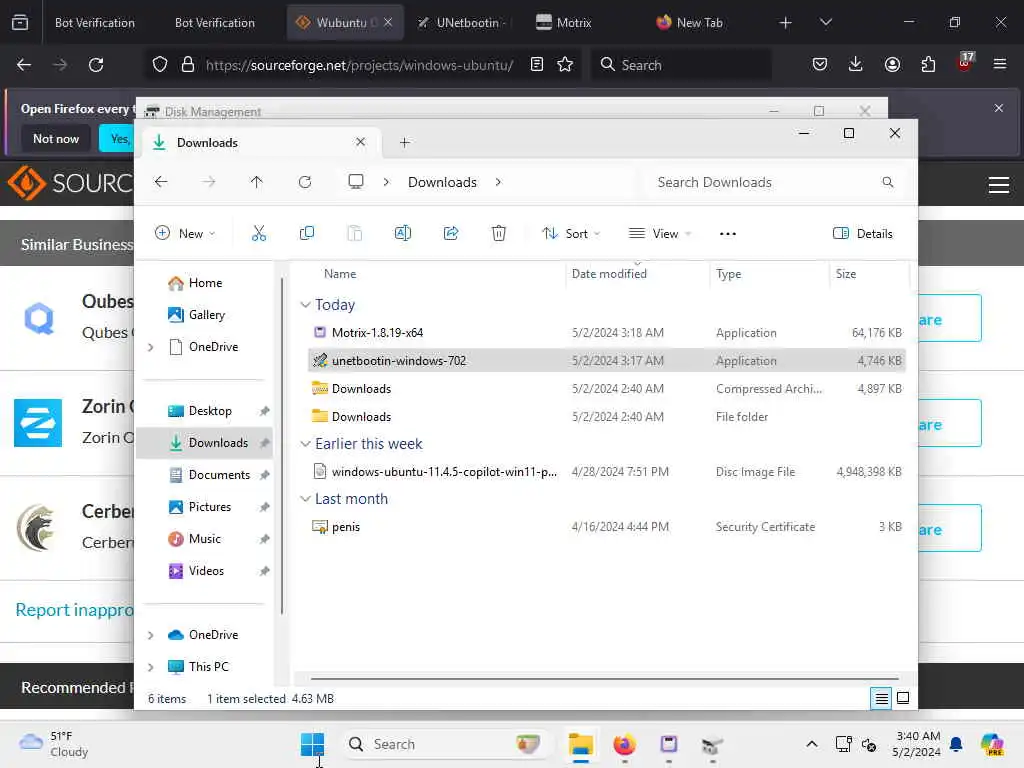Sort files by the Name column header
This screenshot has width=1024, height=768.
(340, 274)
